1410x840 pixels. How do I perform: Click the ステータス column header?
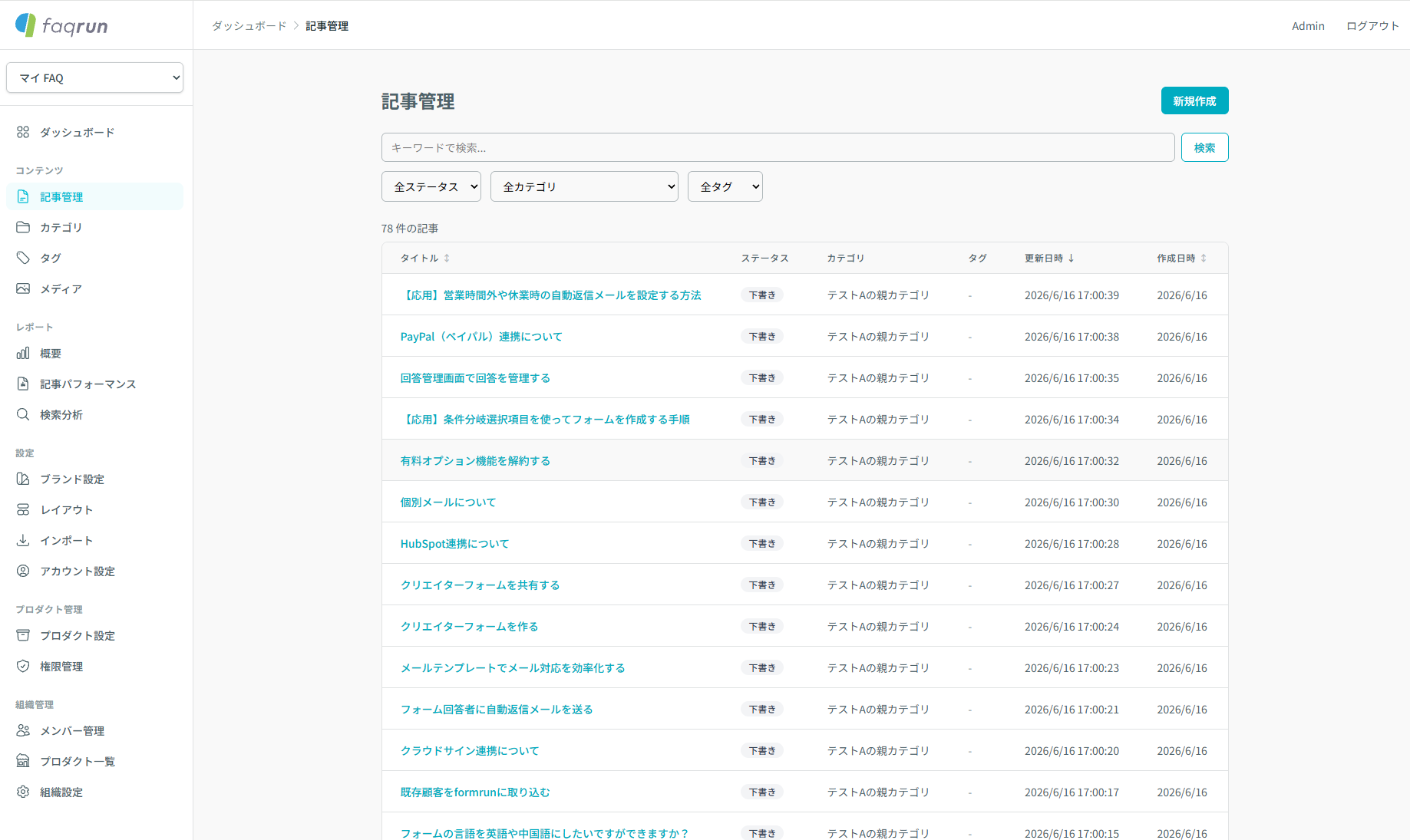coord(764,258)
